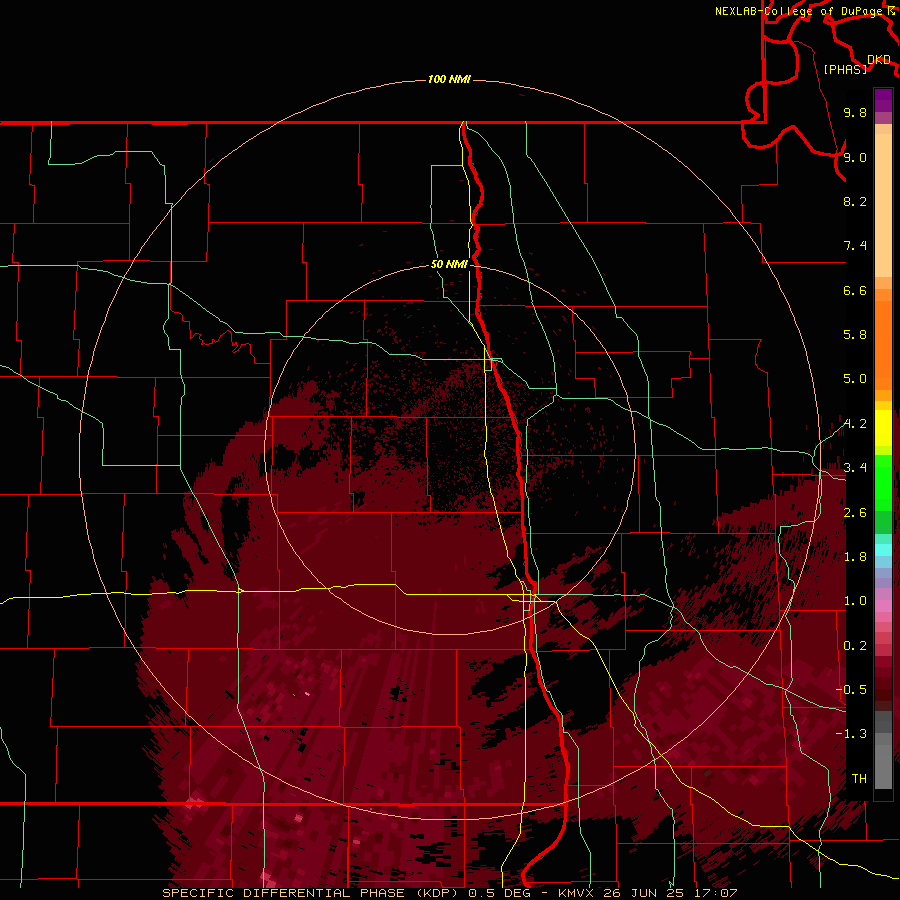Click the orange band of the color bar

pyautogui.click(x=883, y=346)
